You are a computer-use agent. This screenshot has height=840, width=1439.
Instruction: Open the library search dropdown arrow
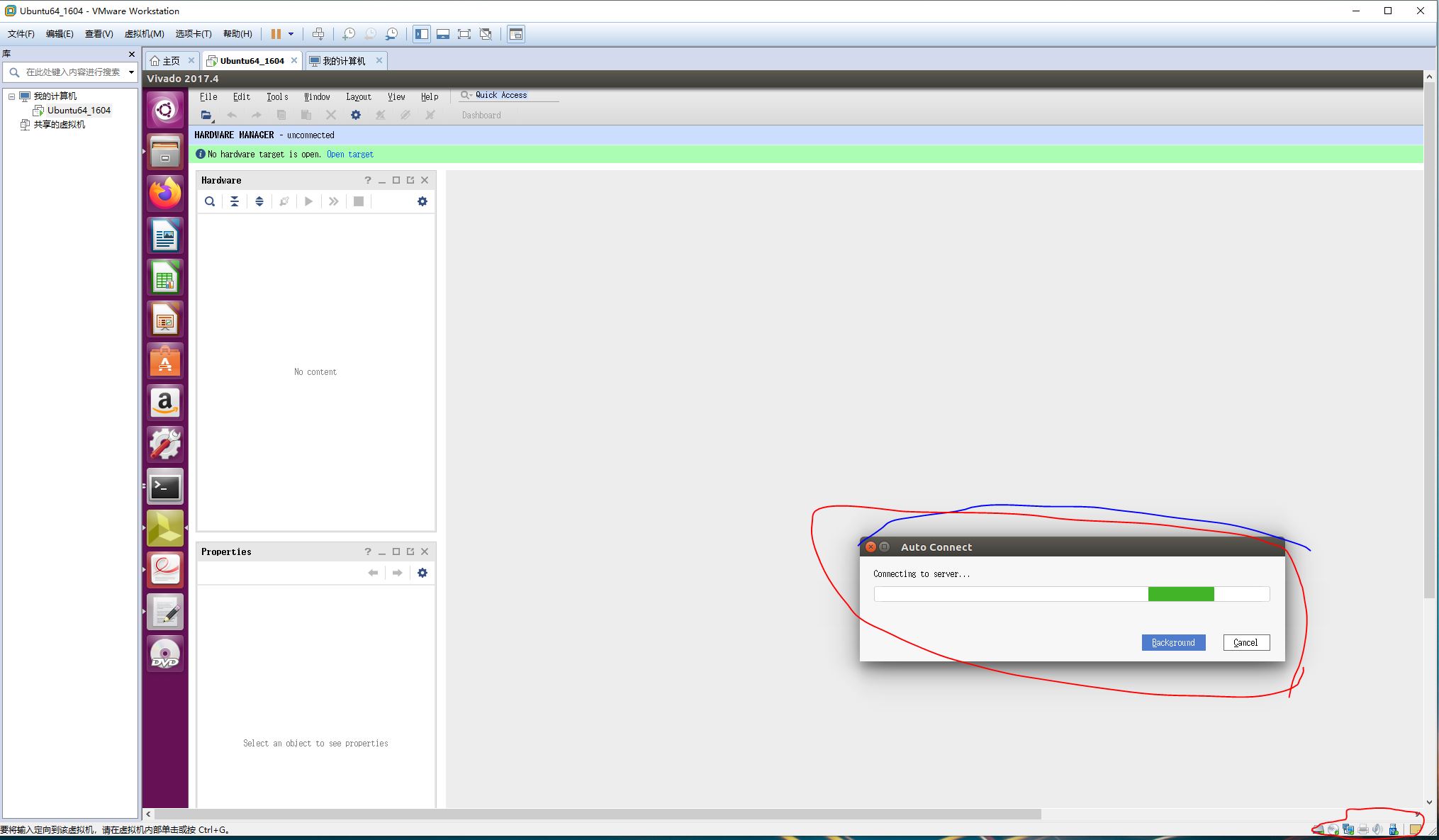(x=131, y=72)
